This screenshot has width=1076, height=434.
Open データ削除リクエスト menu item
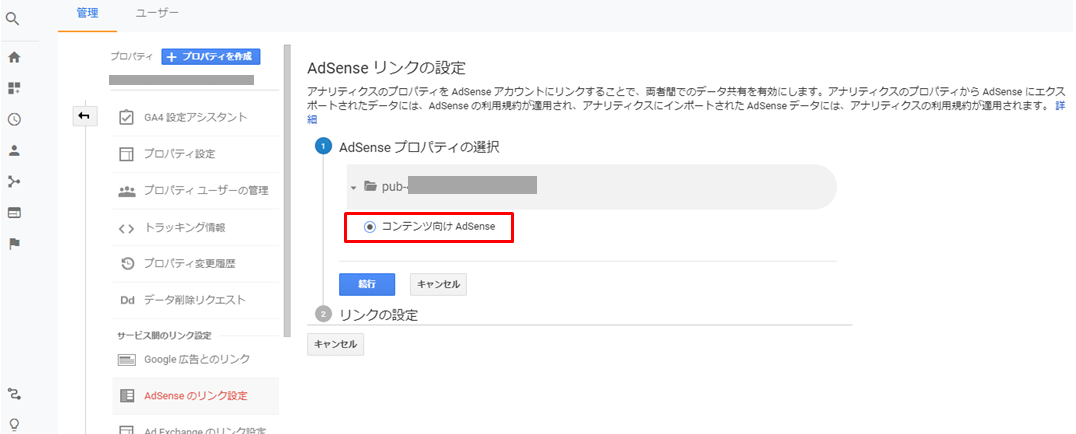pyautogui.click(x=196, y=300)
